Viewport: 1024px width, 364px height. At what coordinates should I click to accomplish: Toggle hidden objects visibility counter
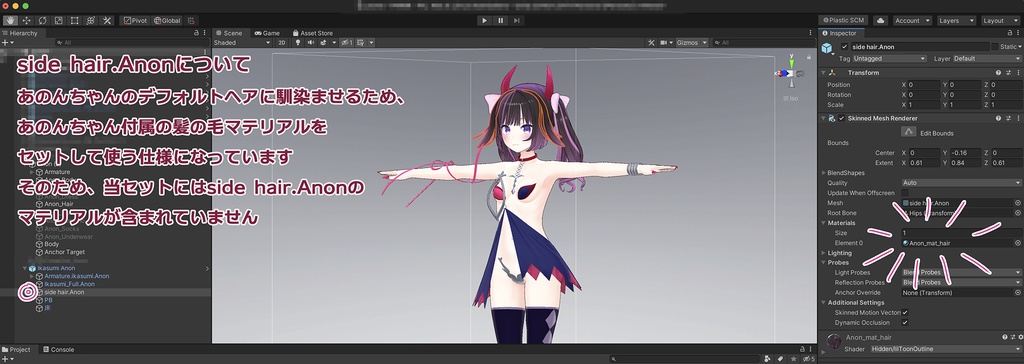[x=347, y=42]
